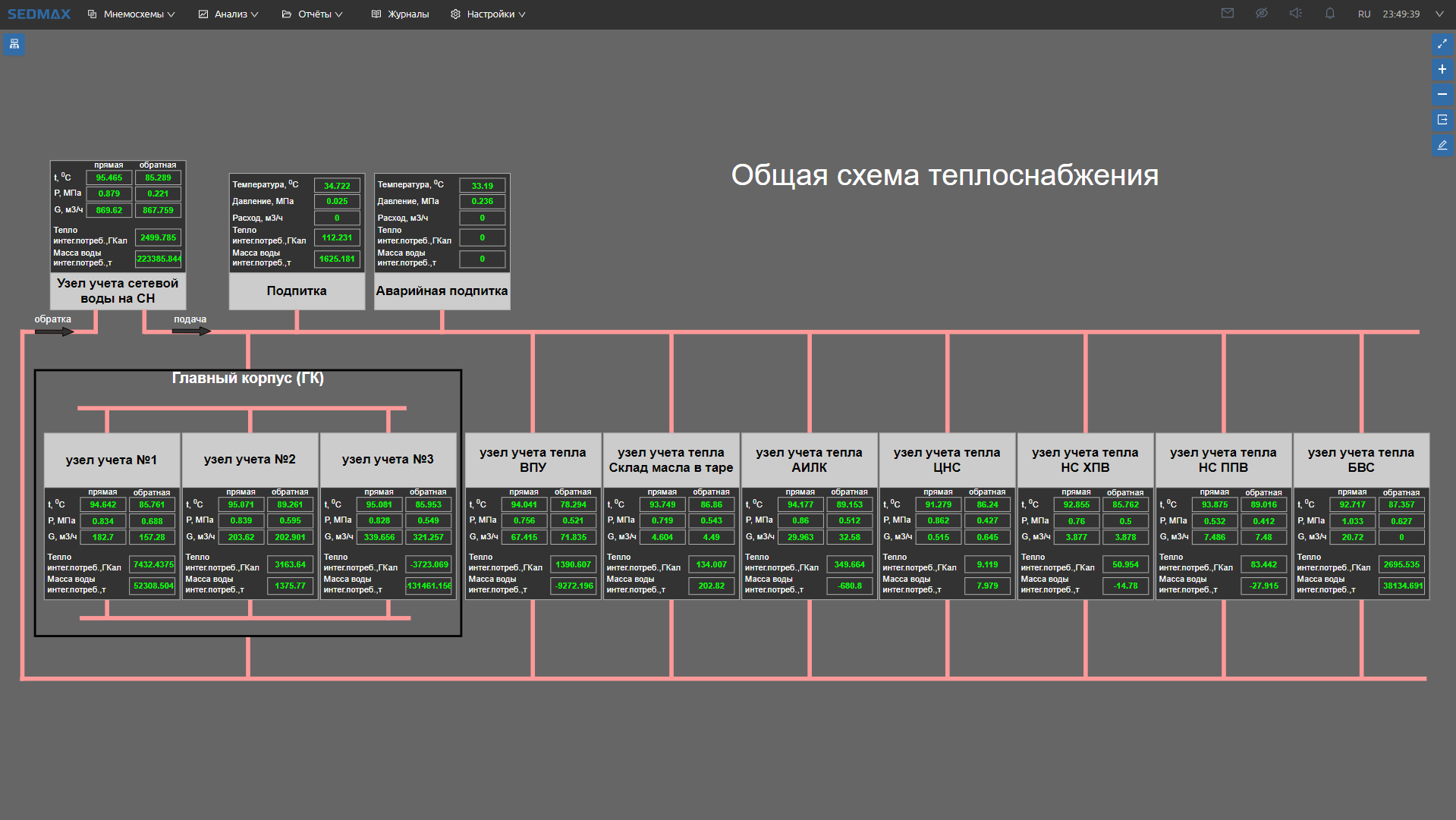The height and width of the screenshot is (820, 1456).
Task: Select the узел учета №1 panel
Action: (111, 459)
